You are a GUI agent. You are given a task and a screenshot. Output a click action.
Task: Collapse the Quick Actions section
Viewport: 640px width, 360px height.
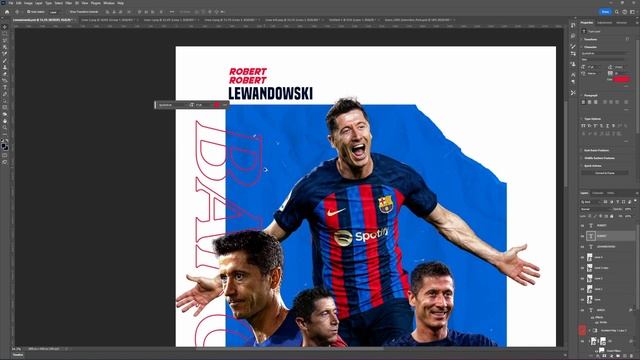click(x=582, y=166)
